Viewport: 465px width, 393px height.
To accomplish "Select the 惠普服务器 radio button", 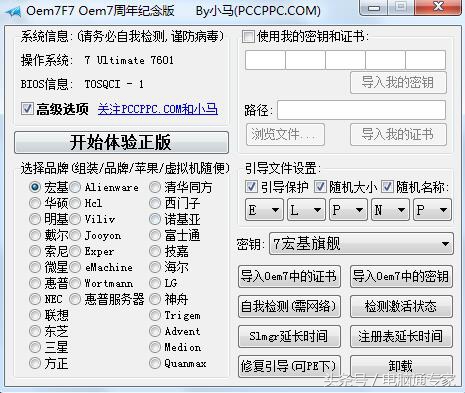I will [x=75, y=299].
